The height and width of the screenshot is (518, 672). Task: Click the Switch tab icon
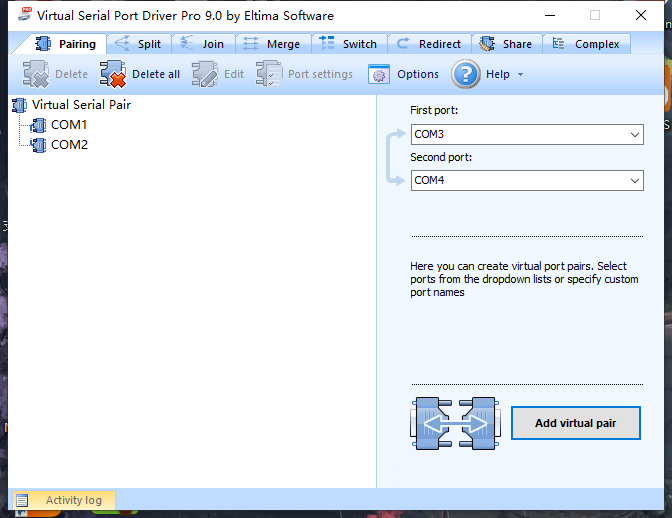[x=327, y=43]
